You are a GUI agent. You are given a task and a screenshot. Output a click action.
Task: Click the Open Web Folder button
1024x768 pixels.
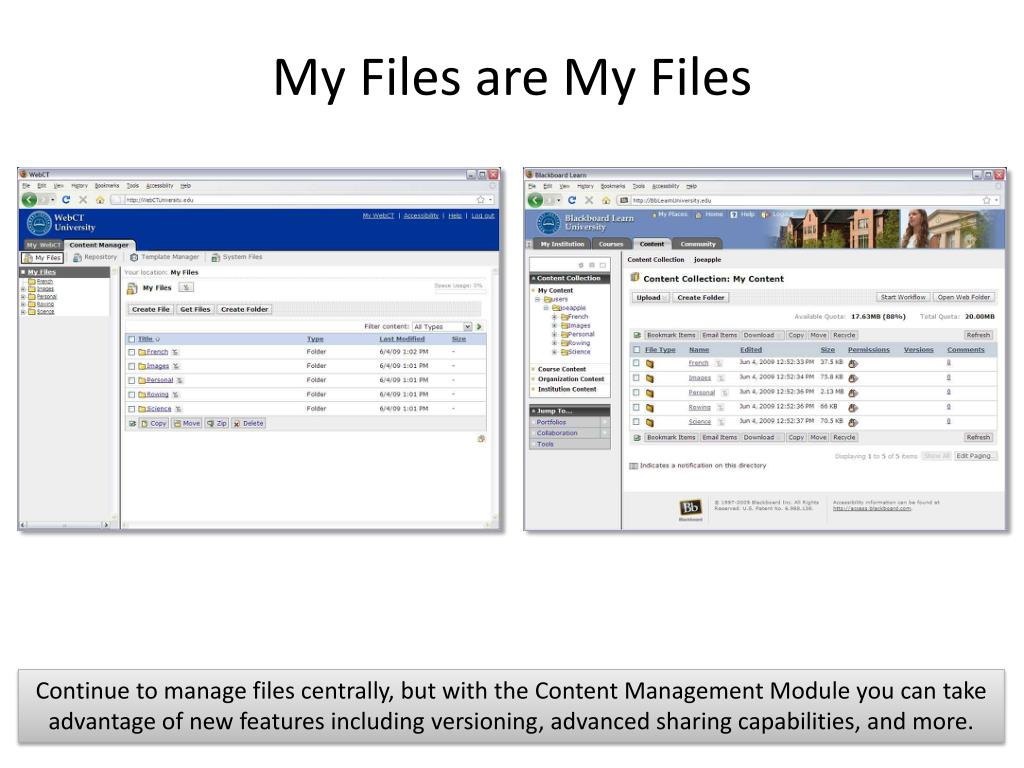tap(964, 297)
